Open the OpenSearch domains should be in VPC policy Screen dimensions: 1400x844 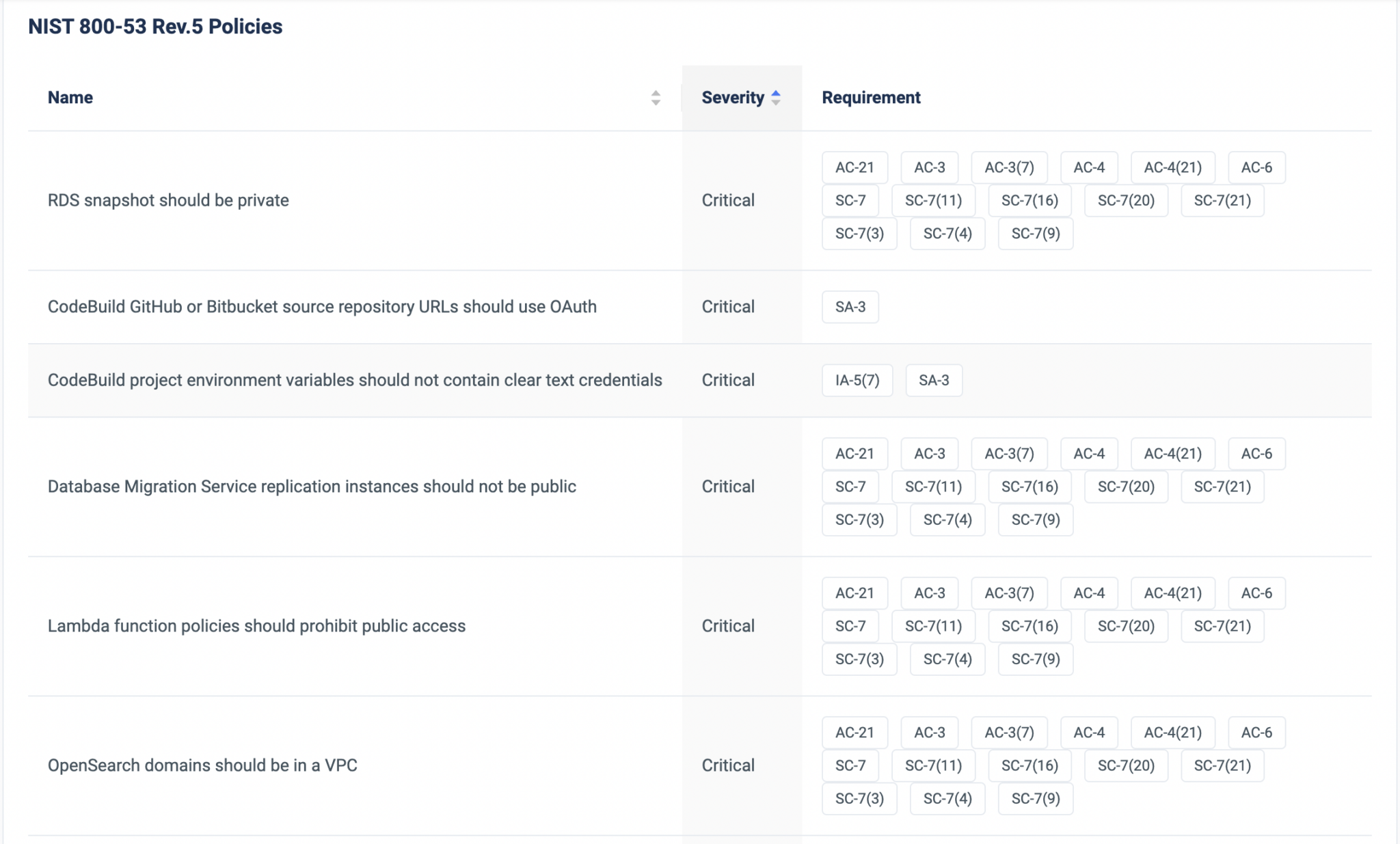[202, 765]
